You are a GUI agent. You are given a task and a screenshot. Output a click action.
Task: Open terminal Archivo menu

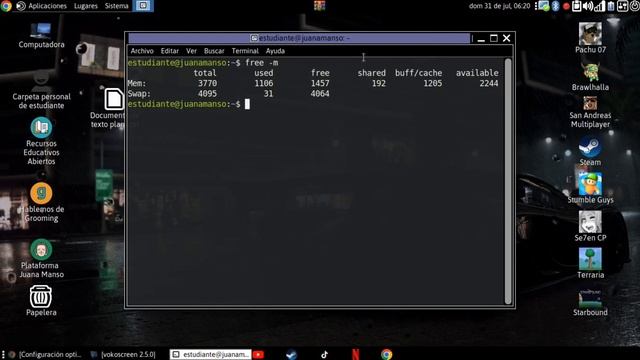click(142, 51)
